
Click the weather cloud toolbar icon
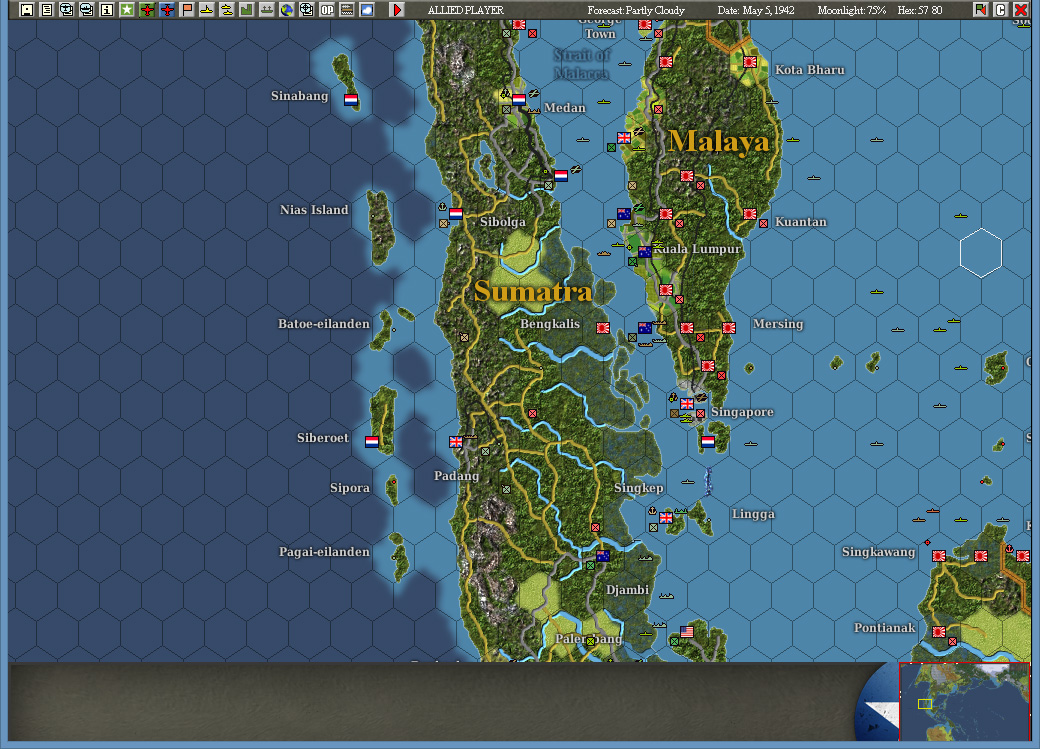point(368,8)
